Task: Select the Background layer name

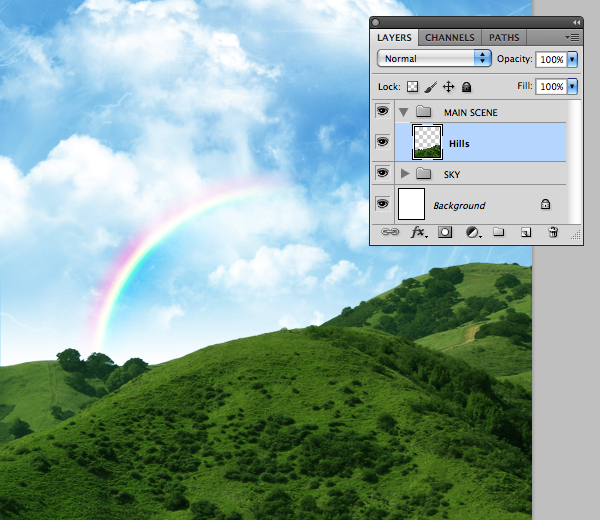Action: click(459, 205)
